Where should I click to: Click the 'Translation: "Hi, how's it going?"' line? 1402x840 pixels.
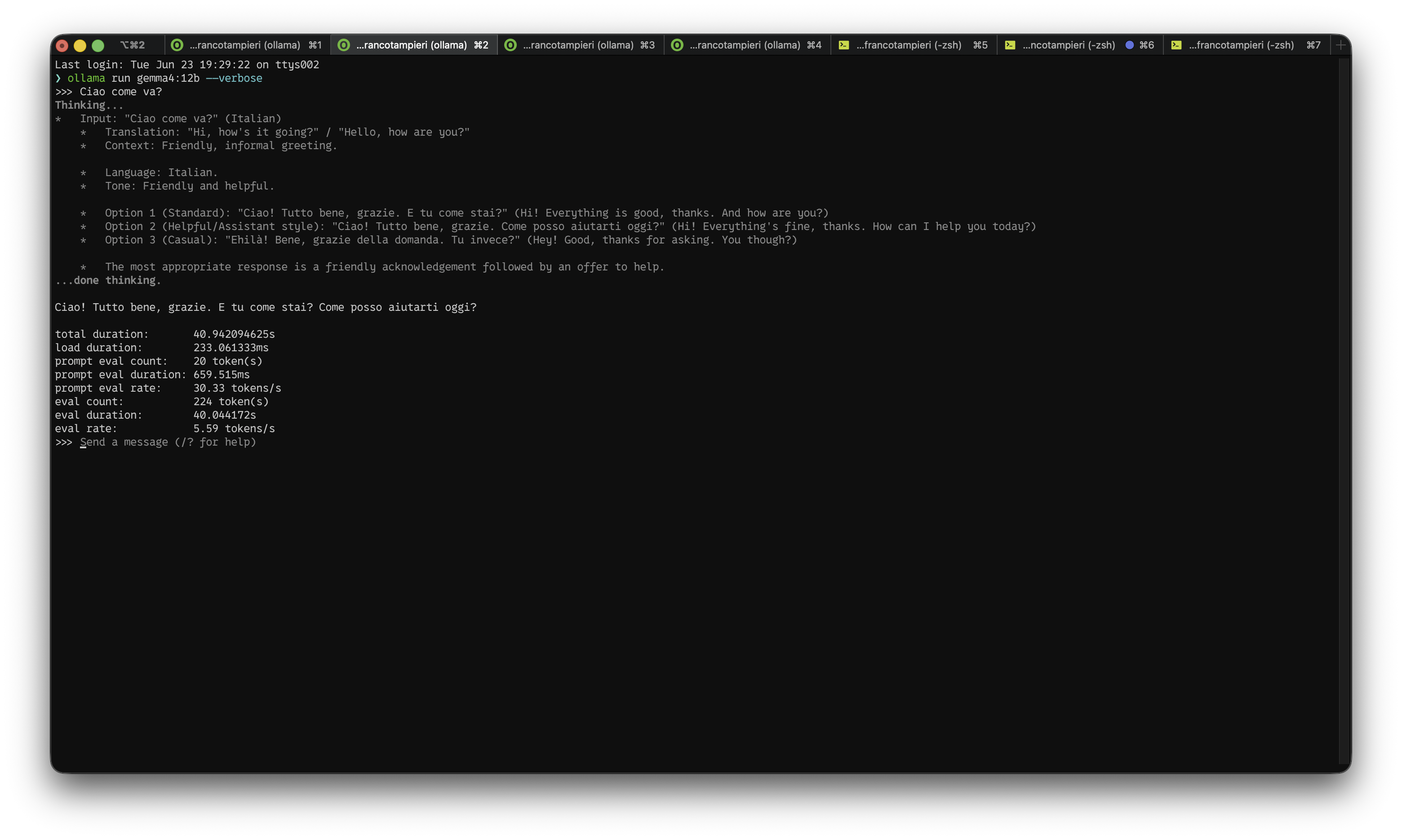pyautogui.click(x=275, y=132)
